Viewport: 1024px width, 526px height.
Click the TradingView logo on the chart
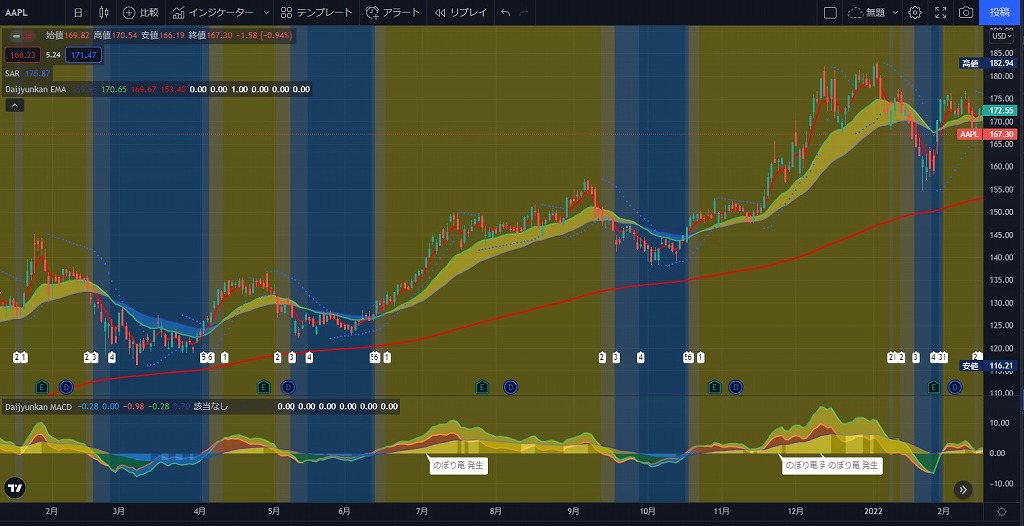click(15, 489)
